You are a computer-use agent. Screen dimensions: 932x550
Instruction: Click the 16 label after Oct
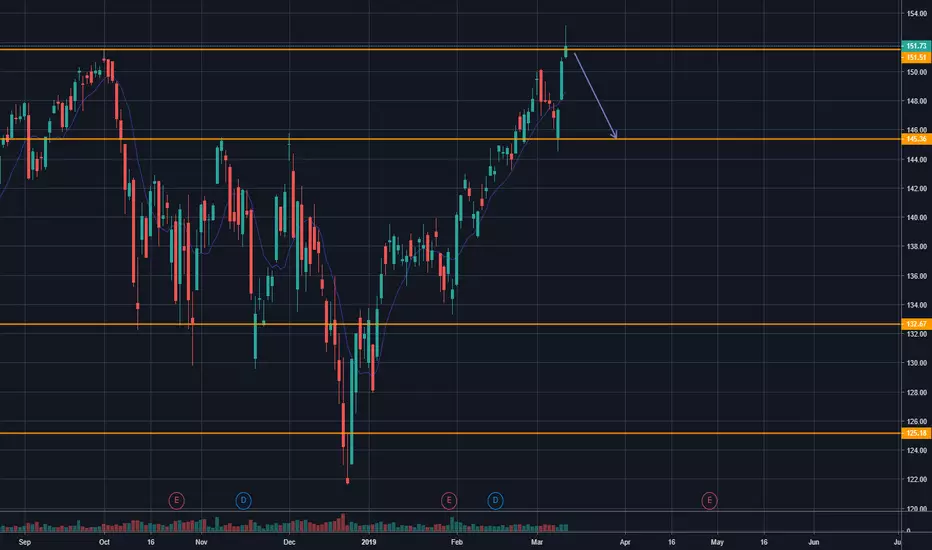150,542
